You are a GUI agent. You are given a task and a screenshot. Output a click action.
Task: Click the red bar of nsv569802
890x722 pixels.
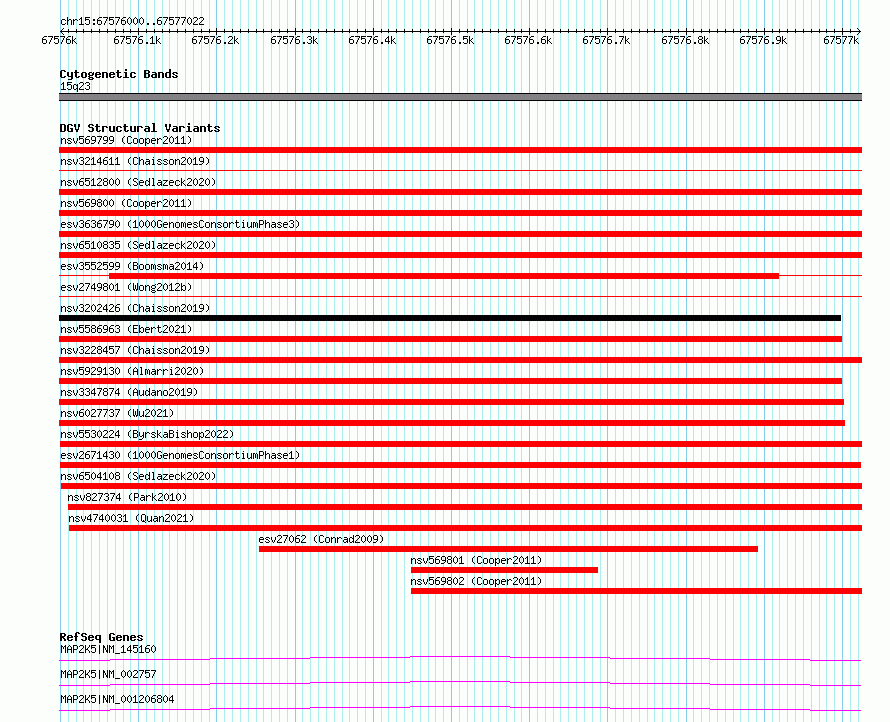click(x=636, y=591)
